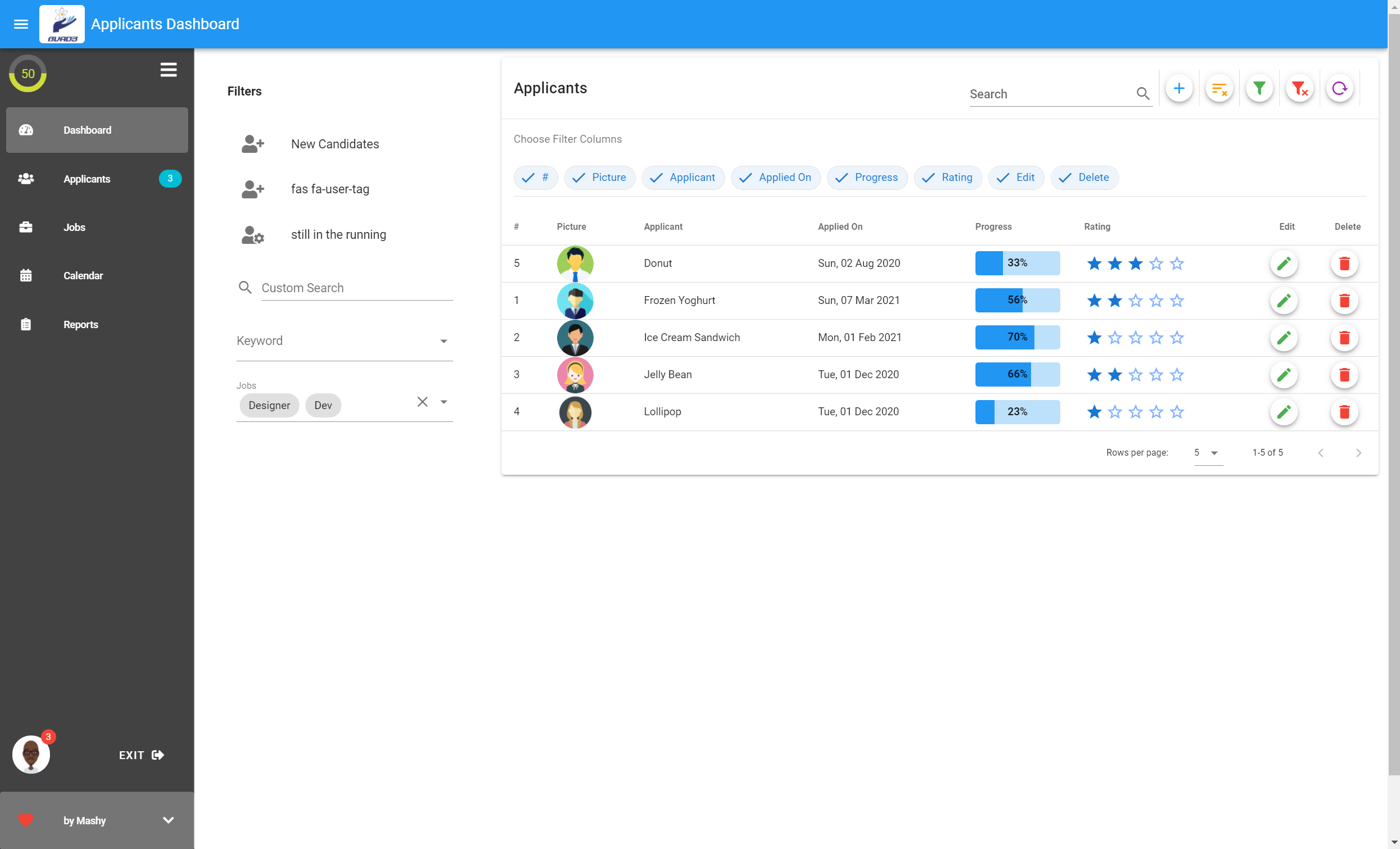Refresh the applicants table

click(1340, 88)
